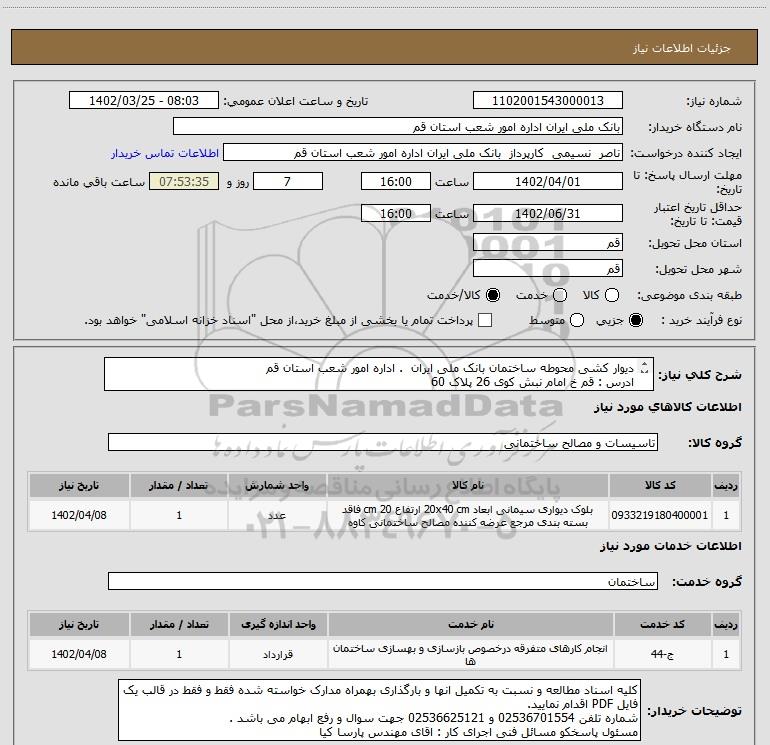Viewport: 770px width, 745px height.
Task: Select the کالا/خدمت radio button
Action: click(x=493, y=295)
